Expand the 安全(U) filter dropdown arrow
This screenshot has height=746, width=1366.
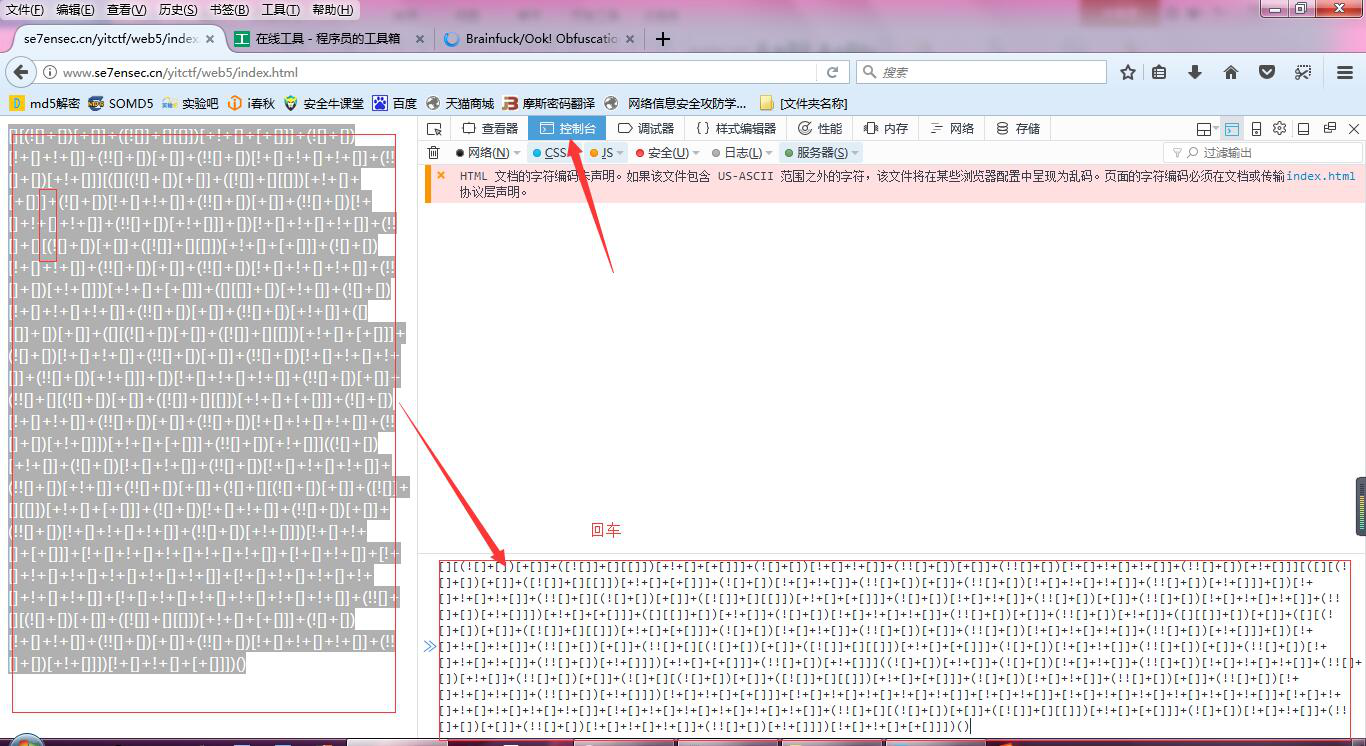point(697,153)
